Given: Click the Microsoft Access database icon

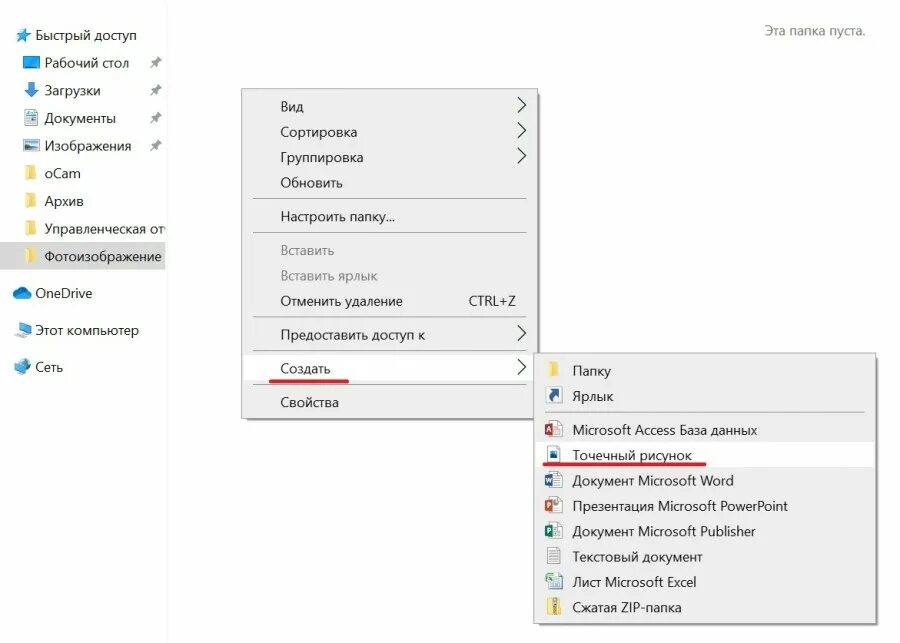Looking at the screenshot, I should pos(553,429).
